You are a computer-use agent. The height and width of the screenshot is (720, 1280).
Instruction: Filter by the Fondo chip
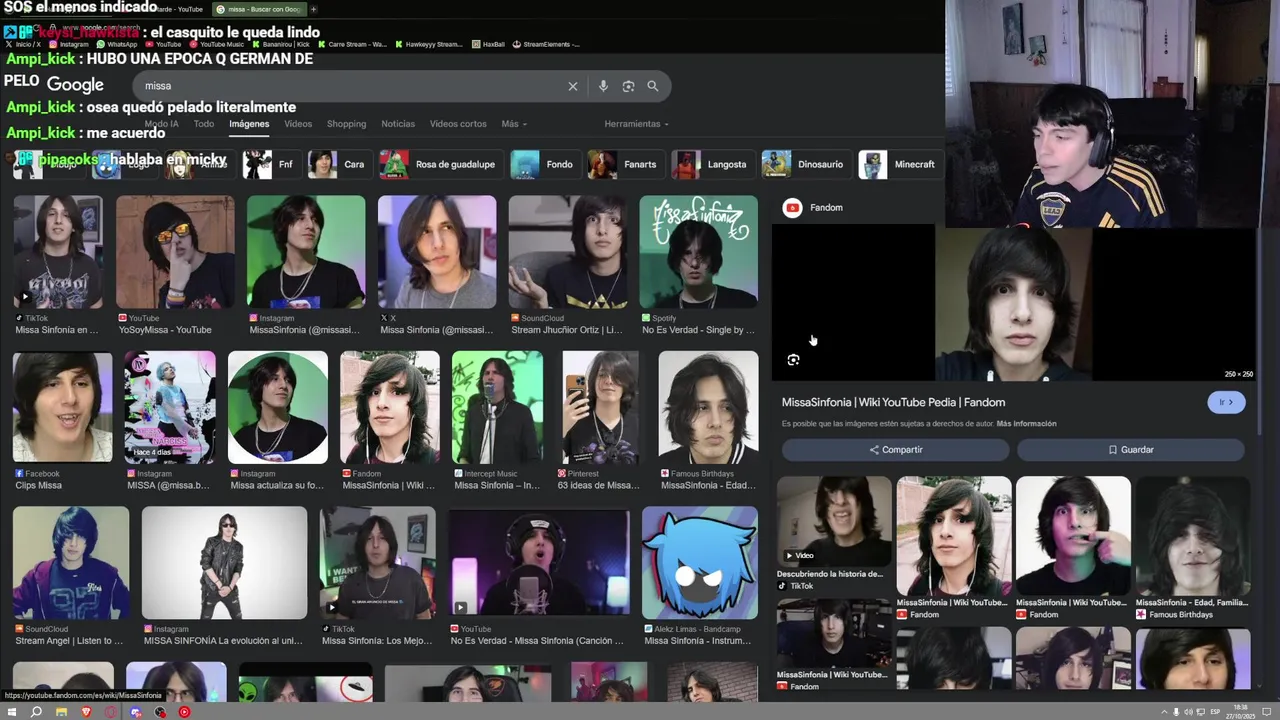[545, 164]
